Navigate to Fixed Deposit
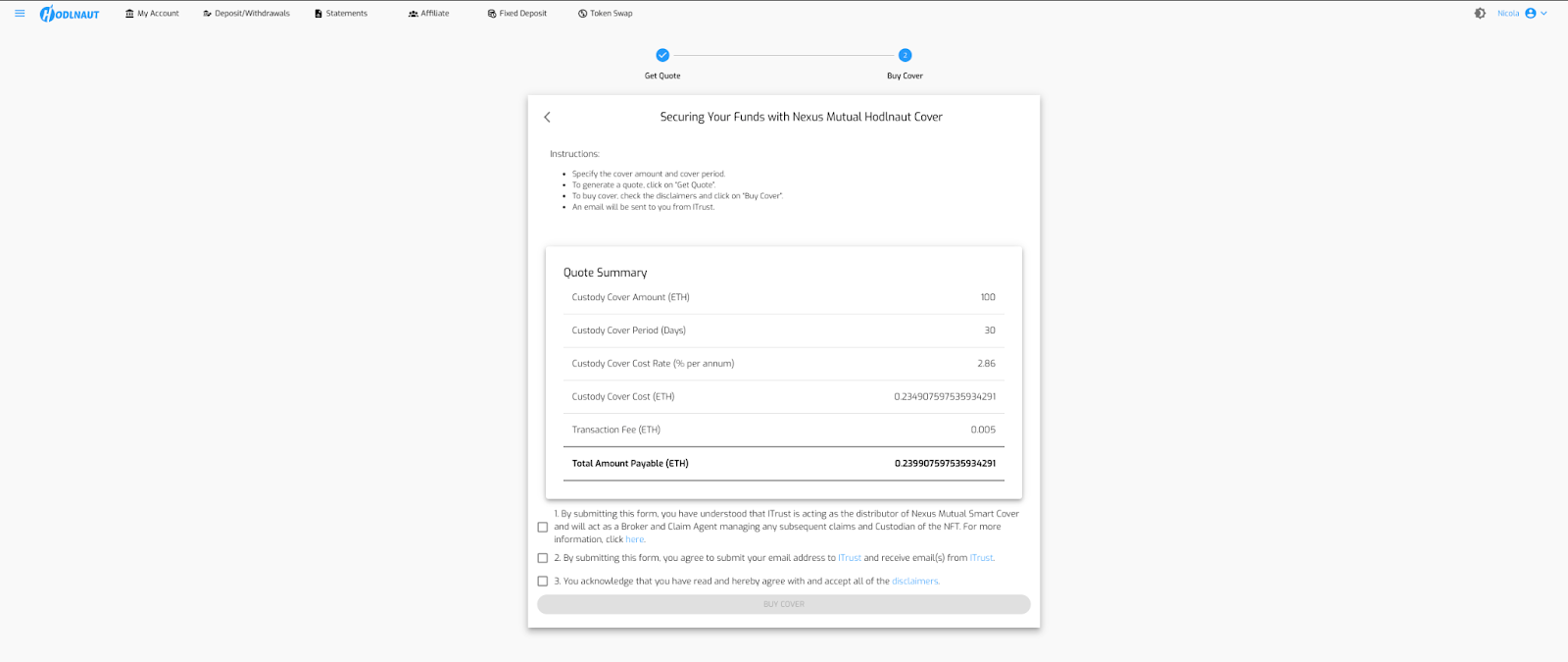1568x662 pixels. (517, 14)
